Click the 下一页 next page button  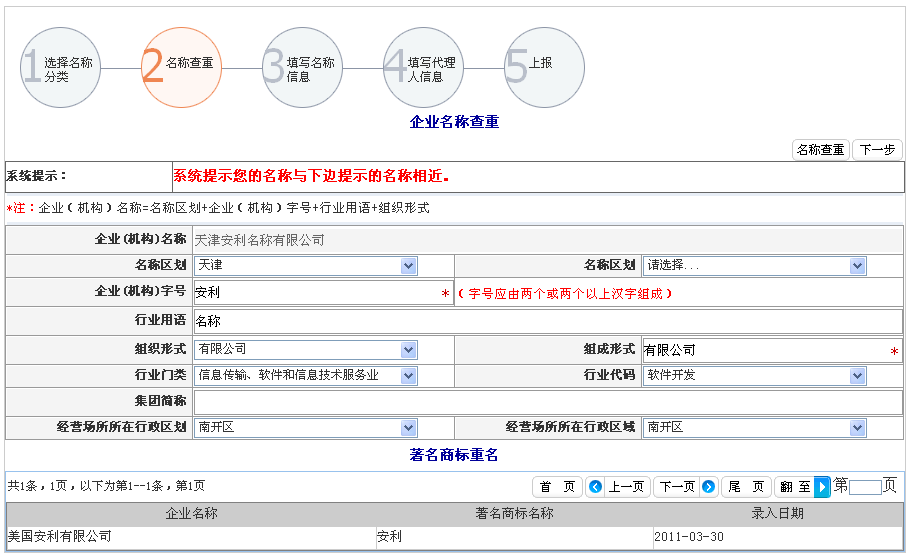(686, 487)
